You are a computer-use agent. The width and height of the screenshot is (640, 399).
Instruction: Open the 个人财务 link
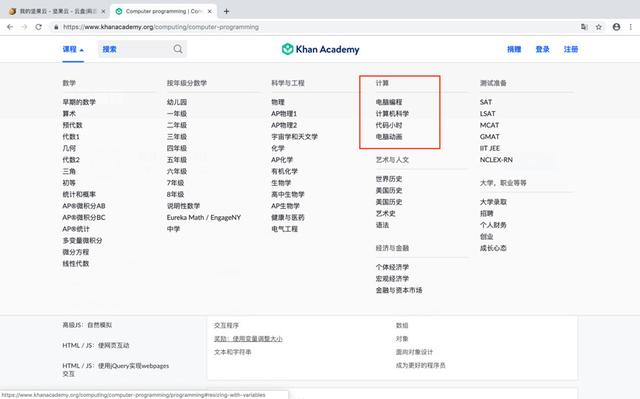(x=493, y=225)
